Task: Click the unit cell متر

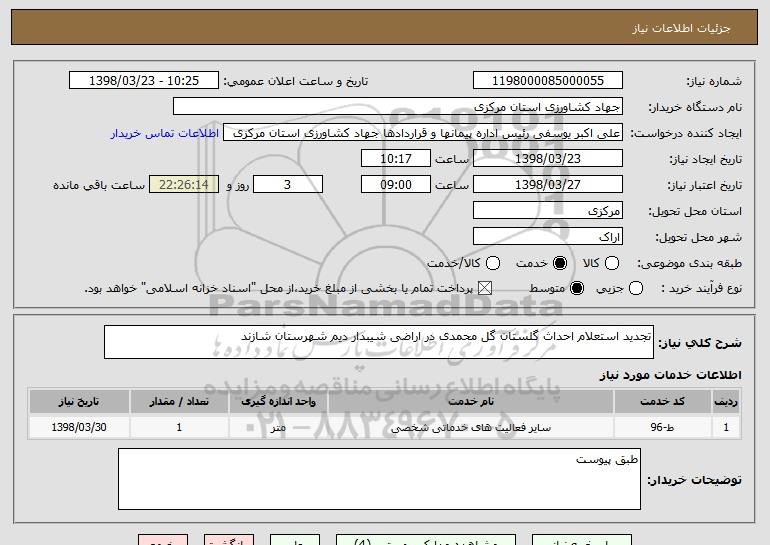Action: coord(278,427)
